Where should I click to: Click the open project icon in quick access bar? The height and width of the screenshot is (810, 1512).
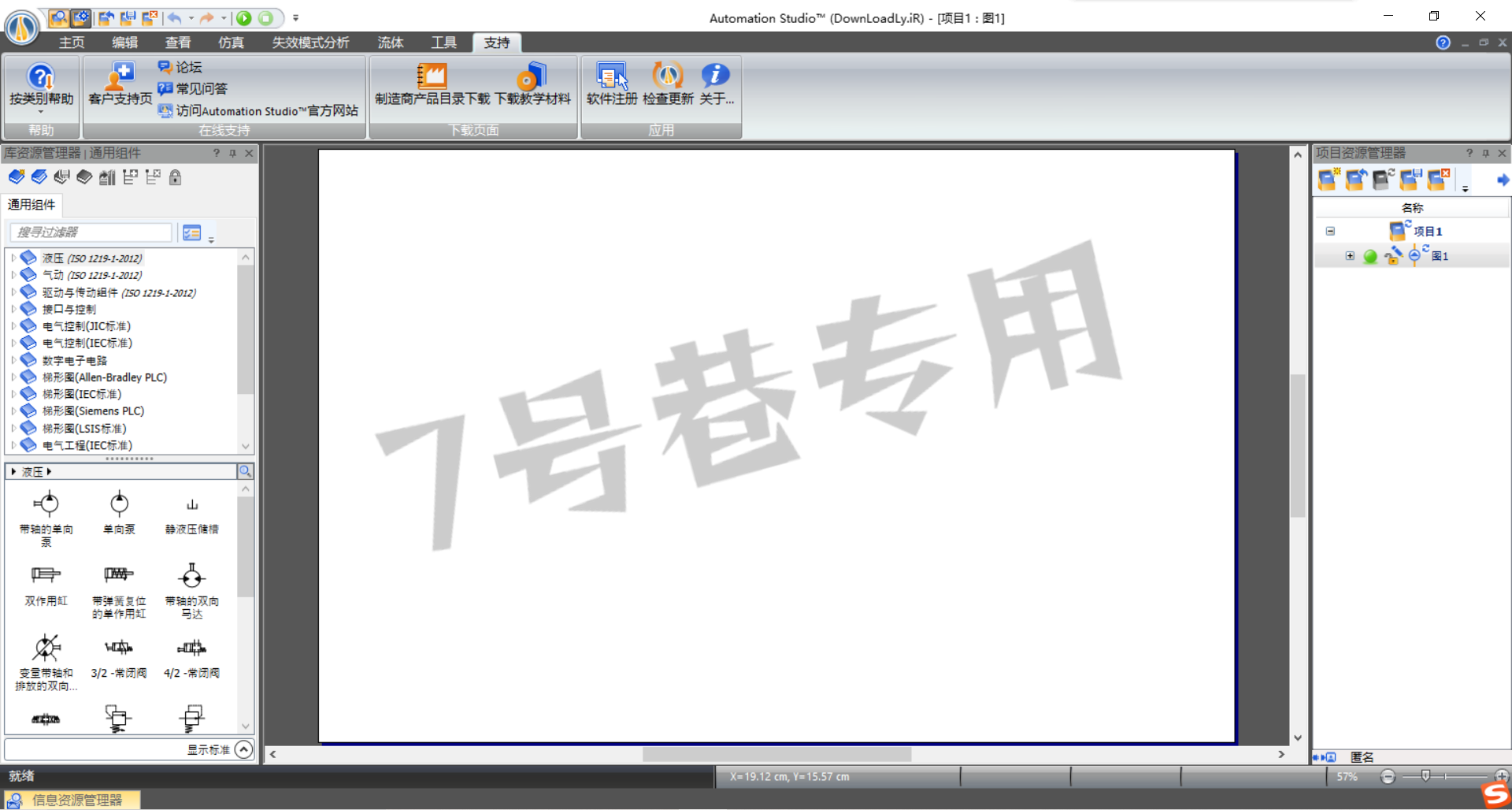106,17
